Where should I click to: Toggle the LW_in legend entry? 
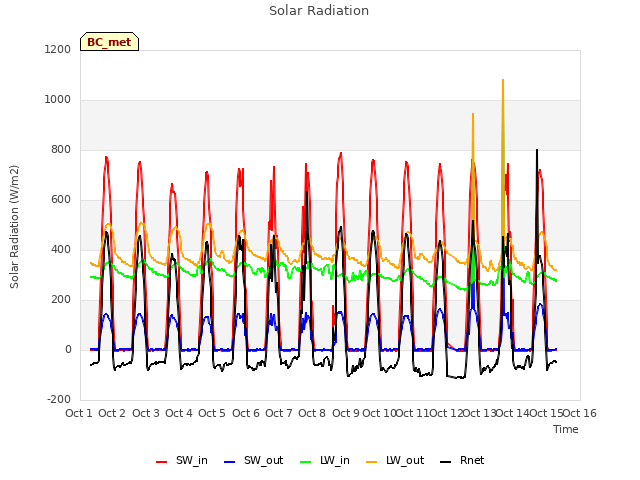pos(325,461)
